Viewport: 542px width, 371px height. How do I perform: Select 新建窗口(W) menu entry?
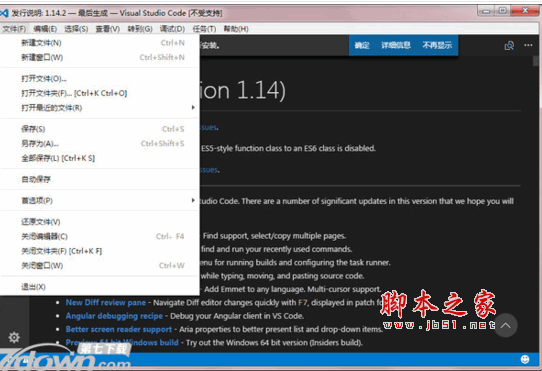point(100,57)
